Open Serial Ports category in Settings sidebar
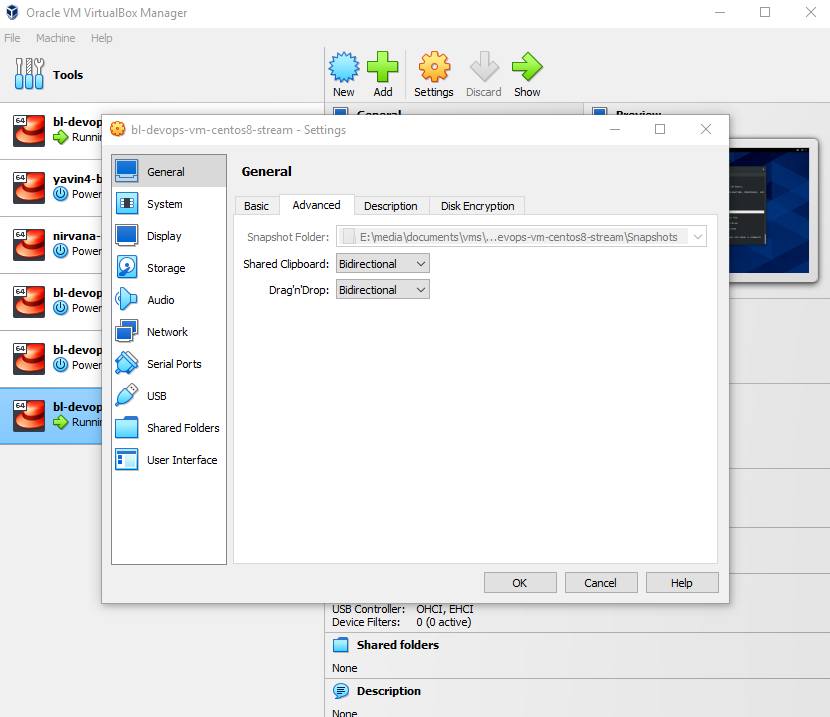 tap(169, 364)
